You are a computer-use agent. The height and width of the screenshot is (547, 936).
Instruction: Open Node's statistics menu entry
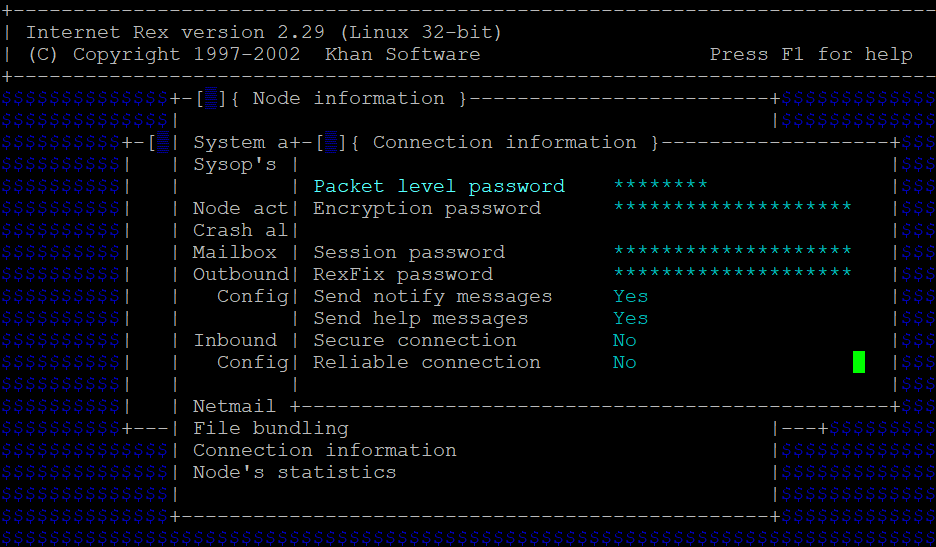tap(294, 472)
